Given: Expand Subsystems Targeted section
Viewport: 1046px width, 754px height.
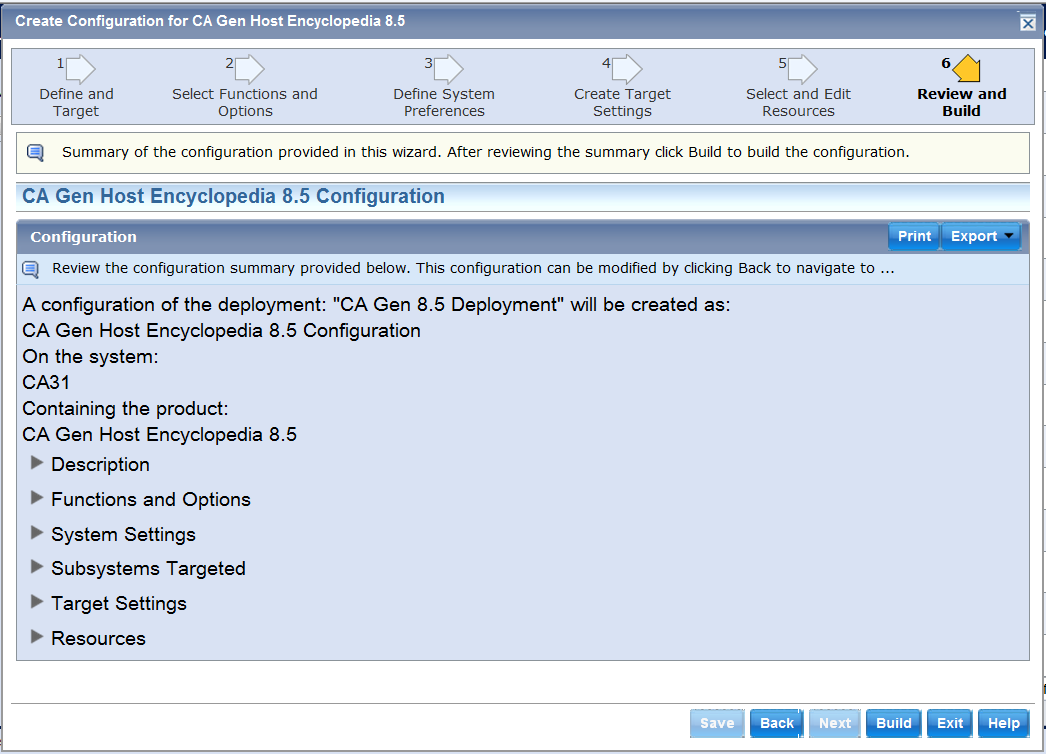Looking at the screenshot, I should coord(37,567).
